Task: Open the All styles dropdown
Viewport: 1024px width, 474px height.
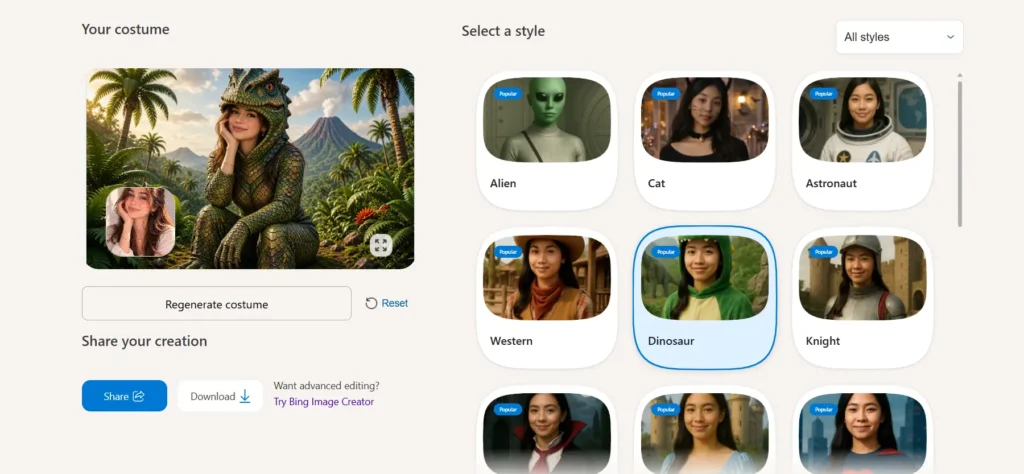Action: (x=899, y=37)
